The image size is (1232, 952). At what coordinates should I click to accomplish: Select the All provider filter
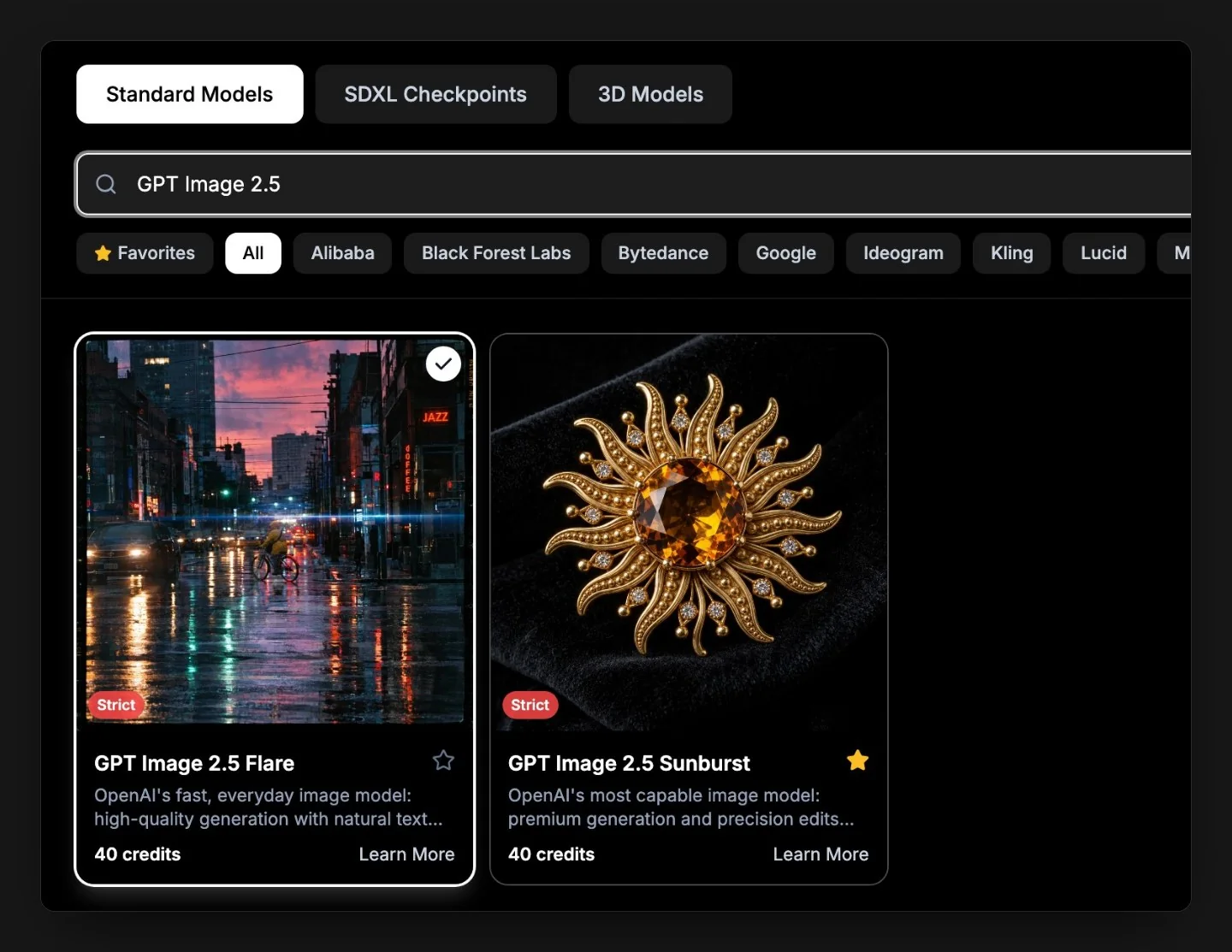point(253,253)
